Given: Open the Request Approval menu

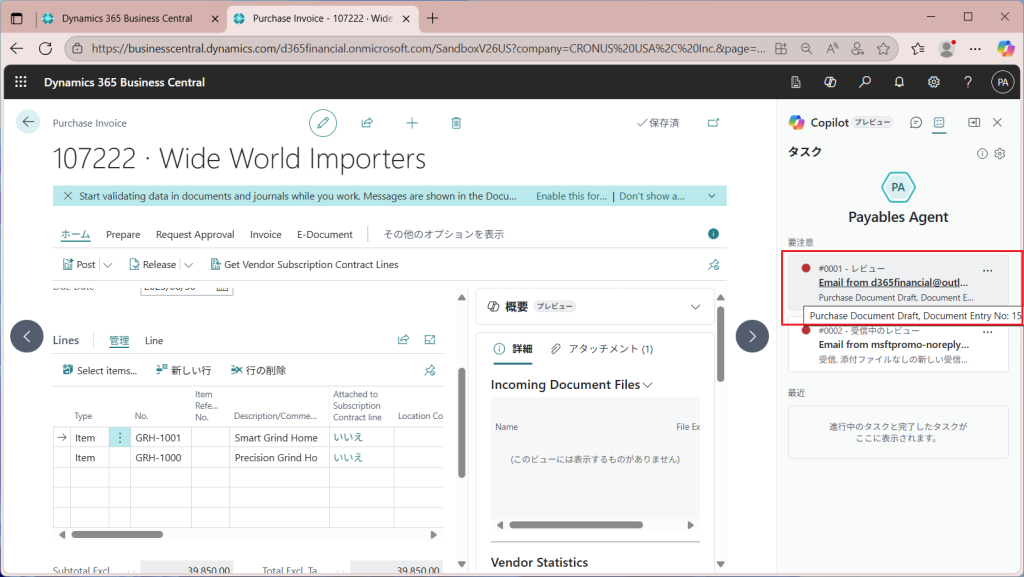Looking at the screenshot, I should click(x=195, y=234).
